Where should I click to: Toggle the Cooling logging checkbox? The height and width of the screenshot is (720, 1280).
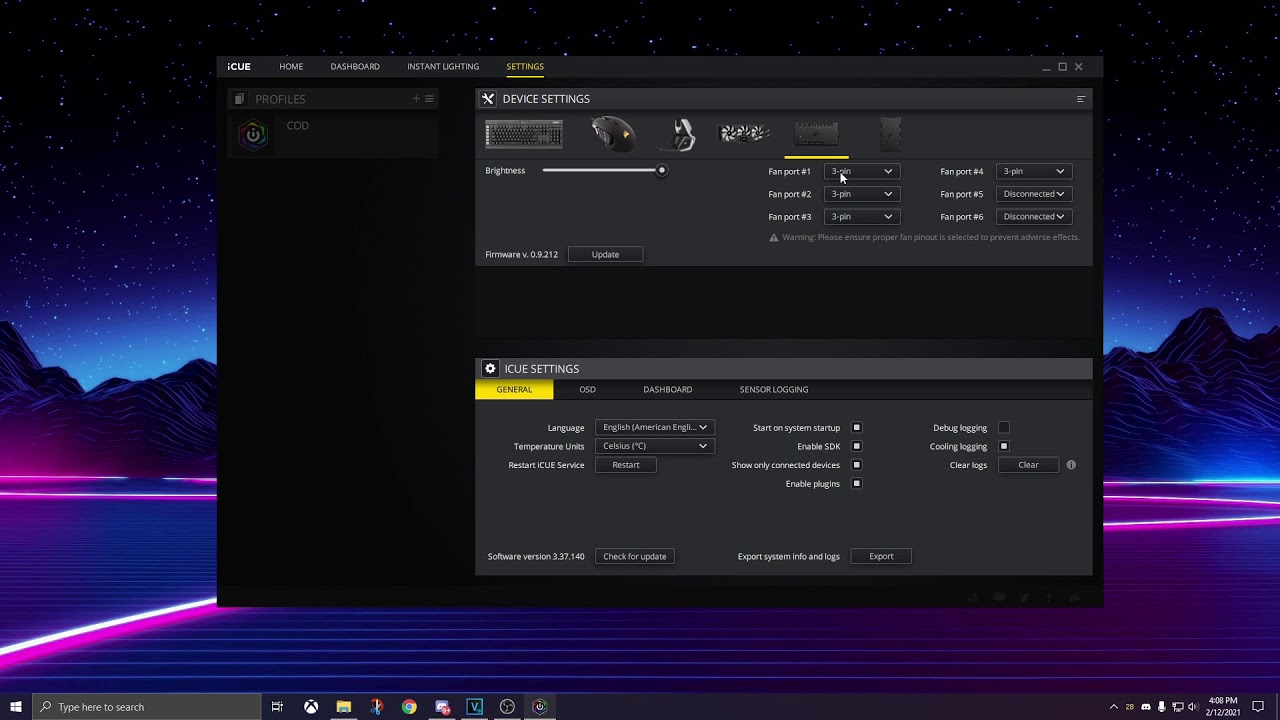point(1004,446)
